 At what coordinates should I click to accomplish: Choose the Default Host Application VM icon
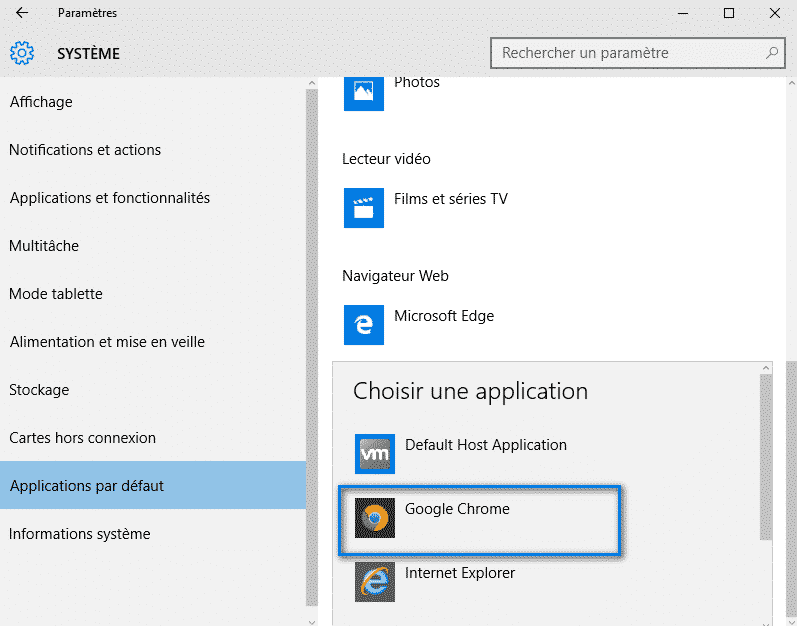pos(375,454)
